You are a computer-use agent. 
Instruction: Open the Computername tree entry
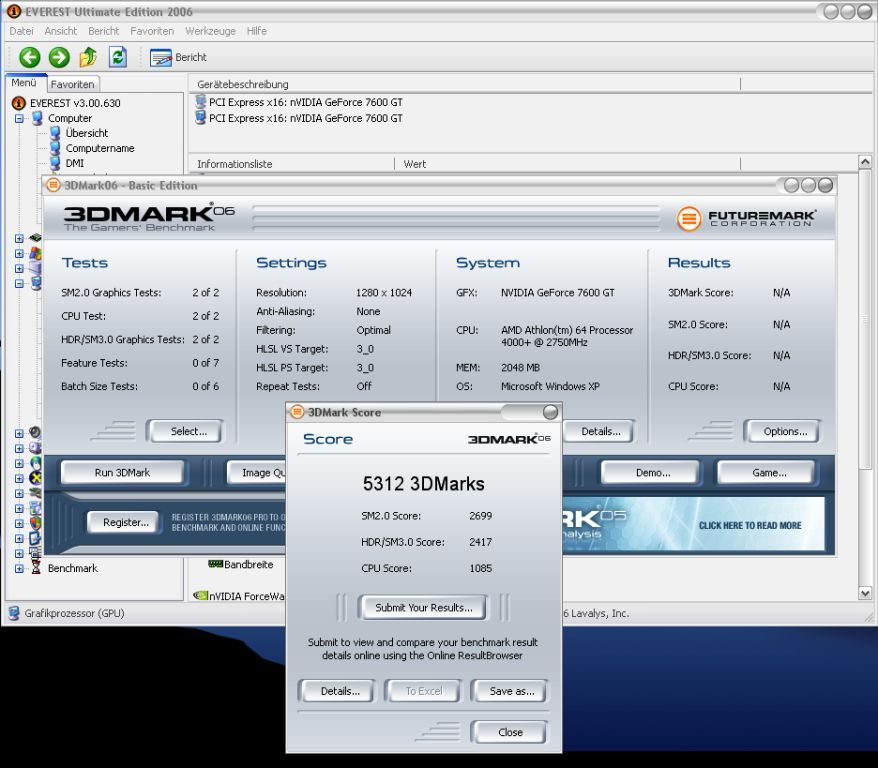[x=100, y=148]
